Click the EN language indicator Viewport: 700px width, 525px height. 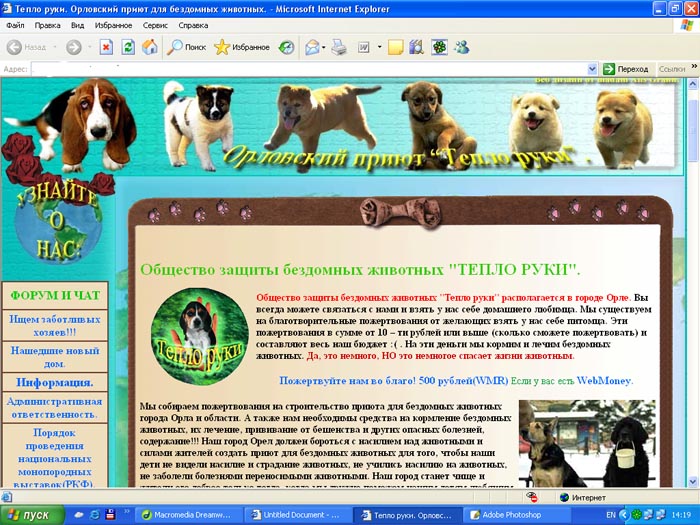point(611,515)
